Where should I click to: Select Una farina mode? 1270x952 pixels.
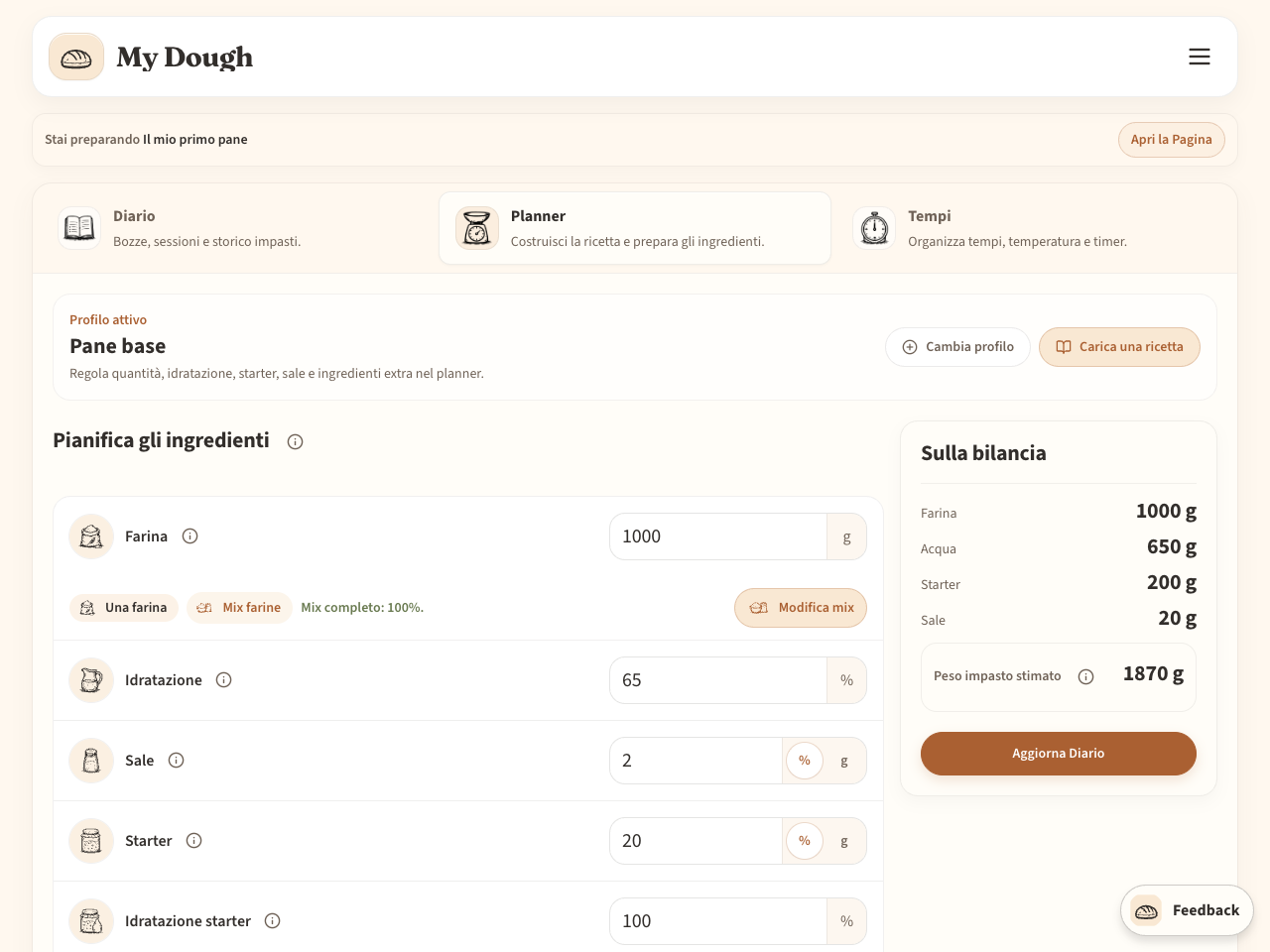pos(124,608)
